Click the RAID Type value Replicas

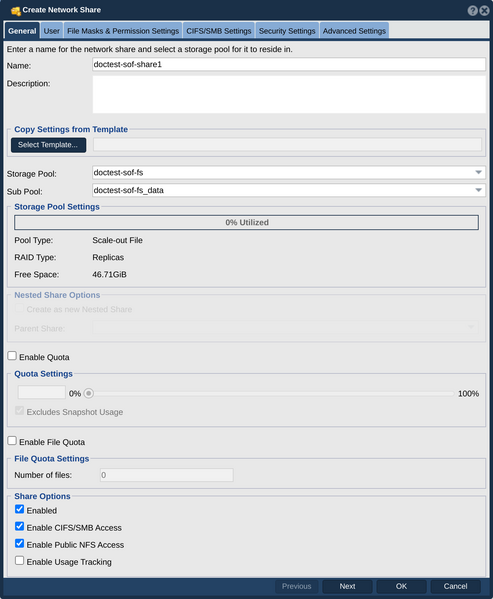pos(108,257)
